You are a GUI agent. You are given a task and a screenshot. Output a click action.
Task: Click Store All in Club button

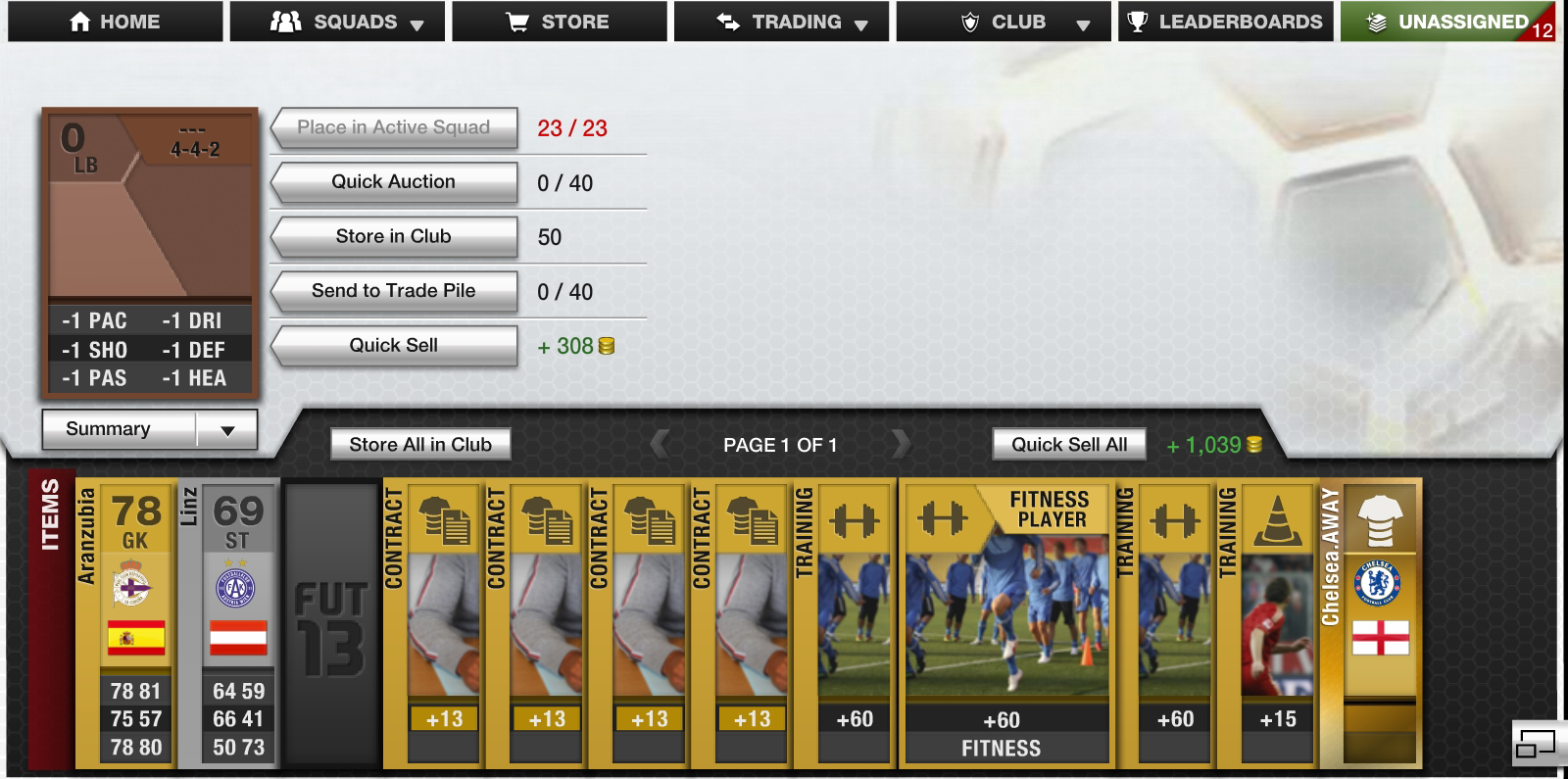point(420,445)
